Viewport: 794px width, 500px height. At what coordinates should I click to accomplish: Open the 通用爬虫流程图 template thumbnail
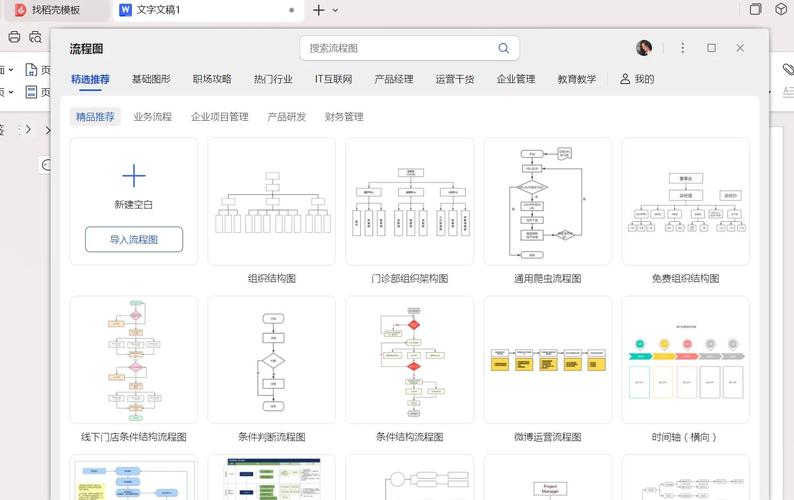point(547,201)
